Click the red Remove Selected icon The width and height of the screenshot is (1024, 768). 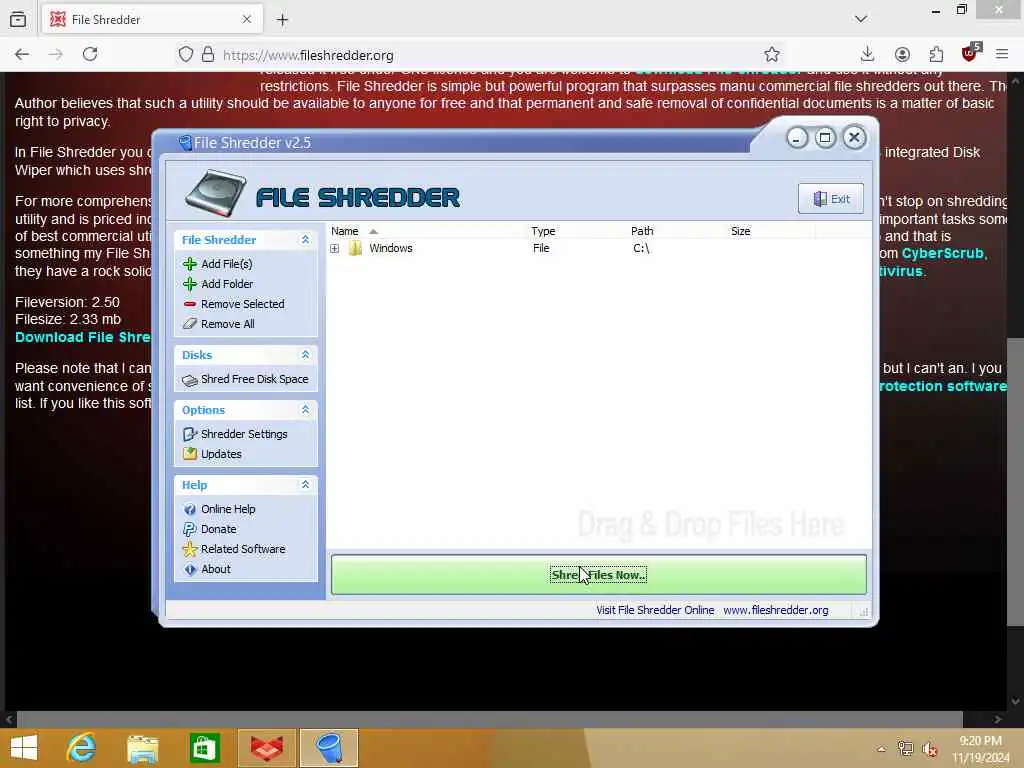190,304
